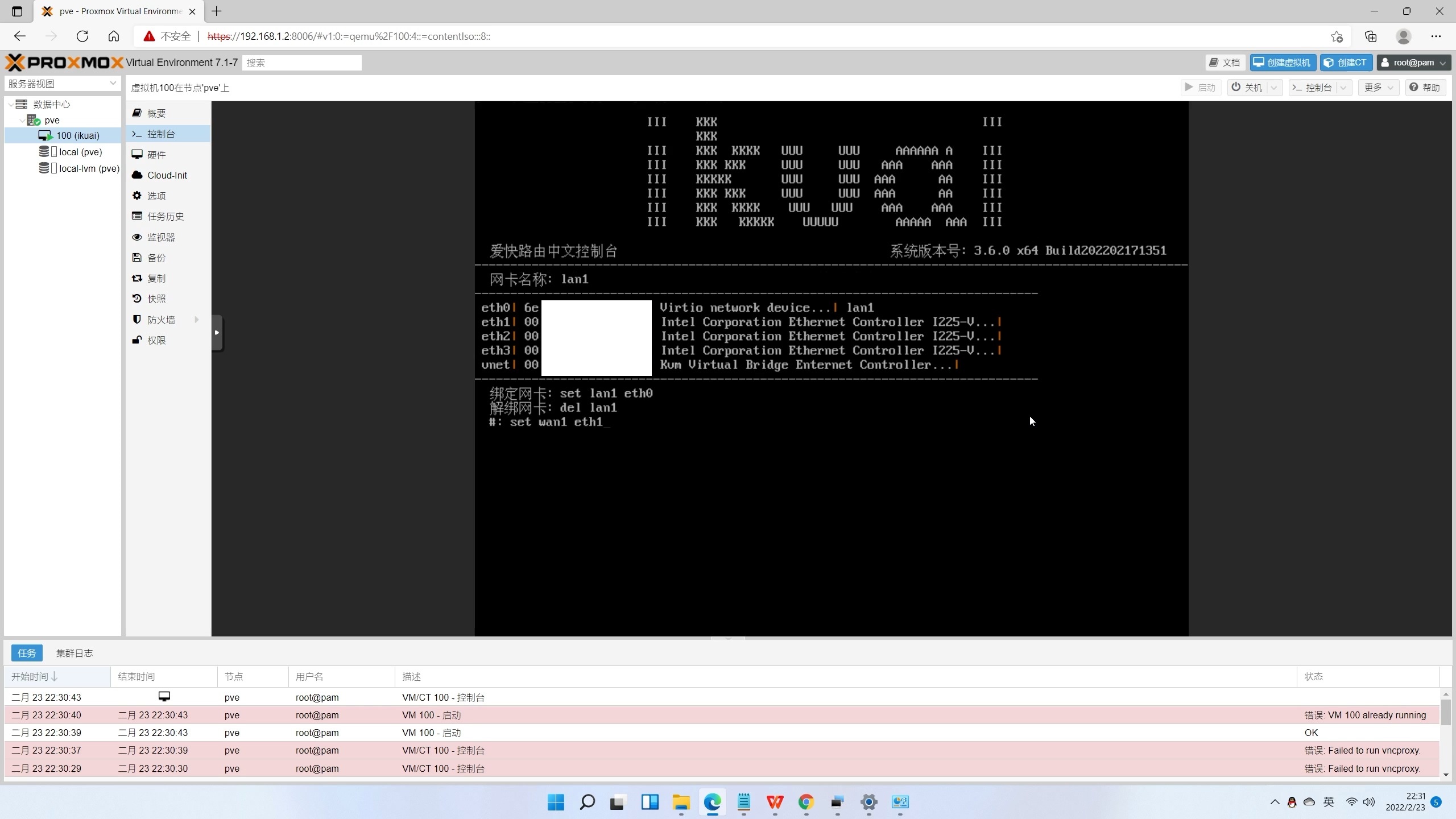Expand the console side panel arrow handle
The width and height of the screenshot is (1456, 819).
[217, 333]
